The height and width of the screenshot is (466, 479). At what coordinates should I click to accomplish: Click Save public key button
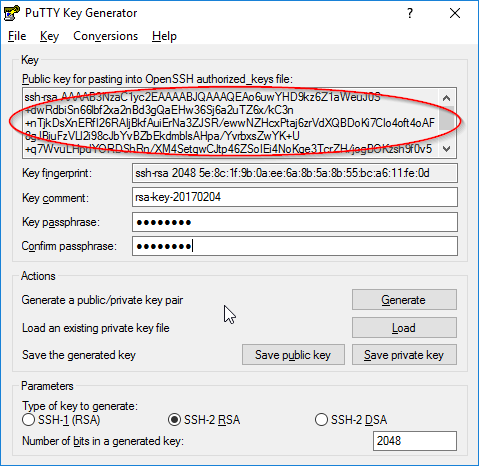click(x=293, y=355)
